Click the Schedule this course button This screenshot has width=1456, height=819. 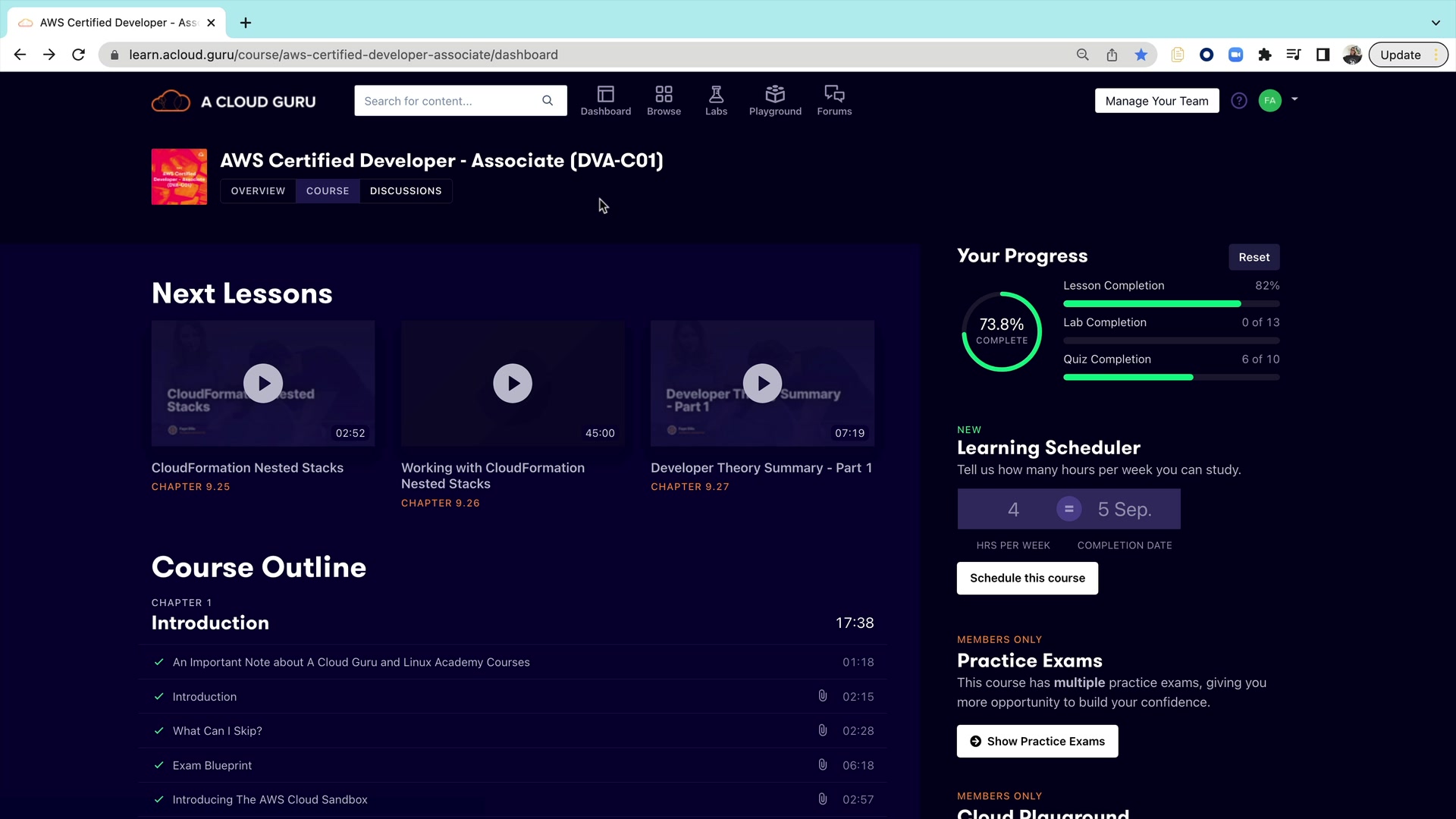[1027, 578]
